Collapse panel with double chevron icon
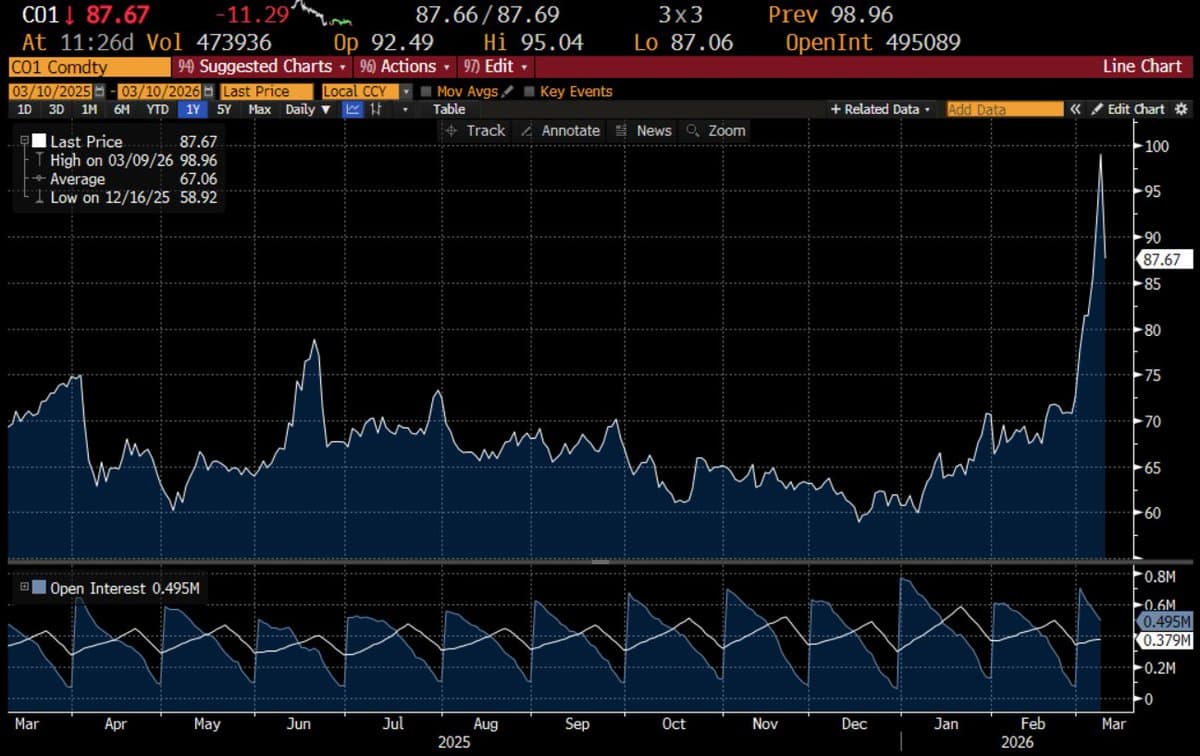The image size is (1200, 756). point(1076,109)
